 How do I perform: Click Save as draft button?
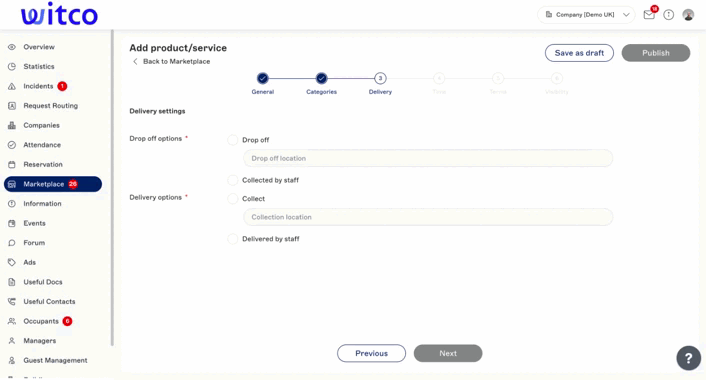(579, 53)
